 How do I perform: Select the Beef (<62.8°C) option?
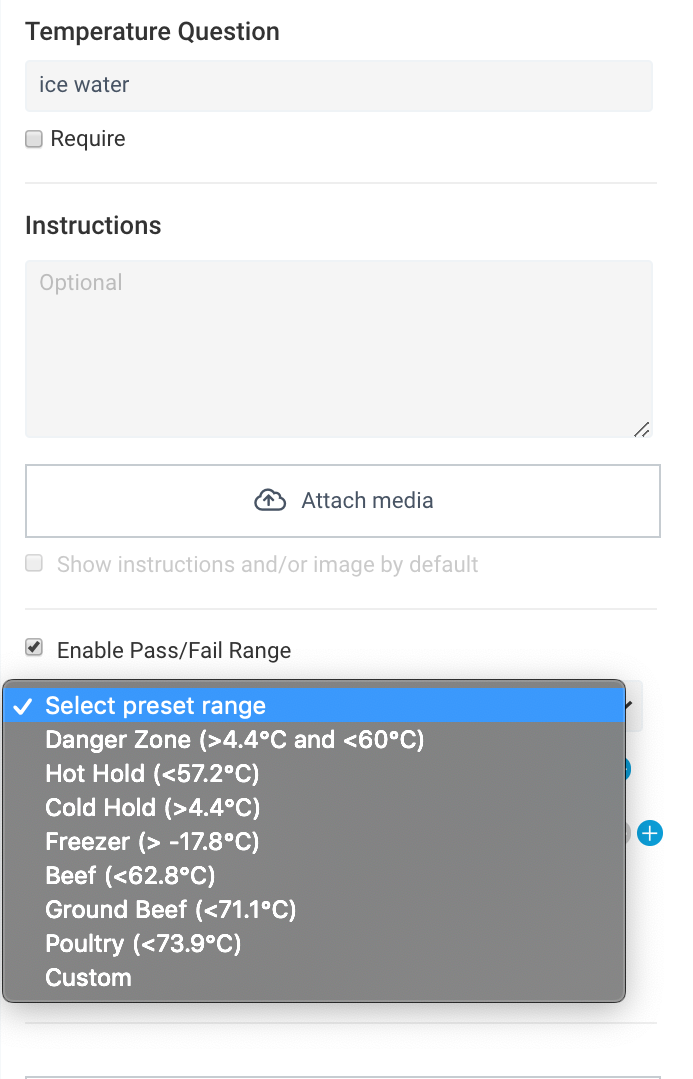click(x=131, y=875)
